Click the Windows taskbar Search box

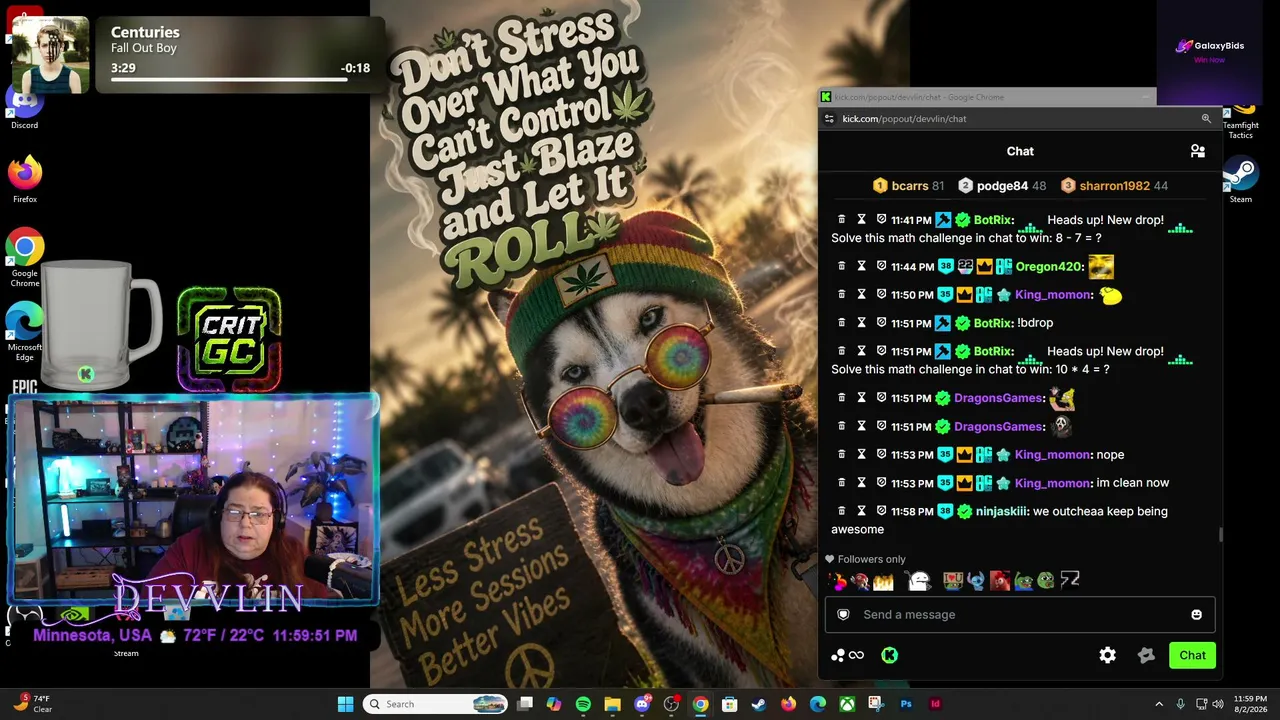[x=435, y=704]
